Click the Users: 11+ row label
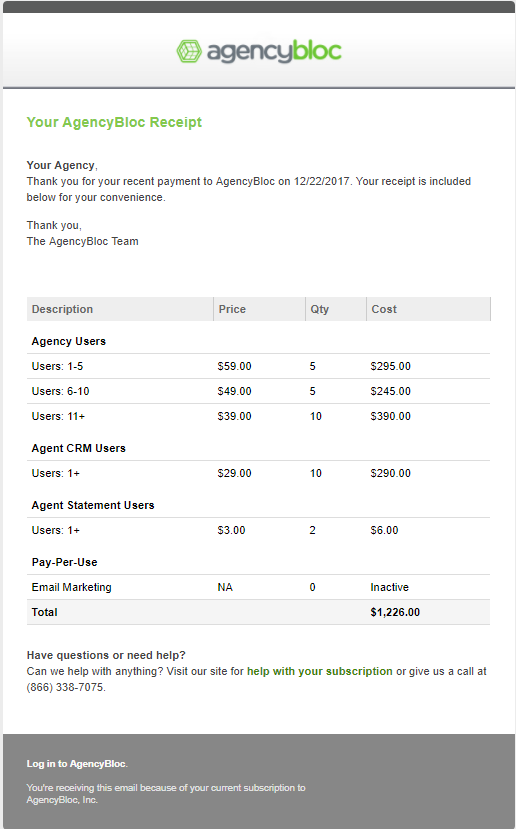 coord(58,416)
